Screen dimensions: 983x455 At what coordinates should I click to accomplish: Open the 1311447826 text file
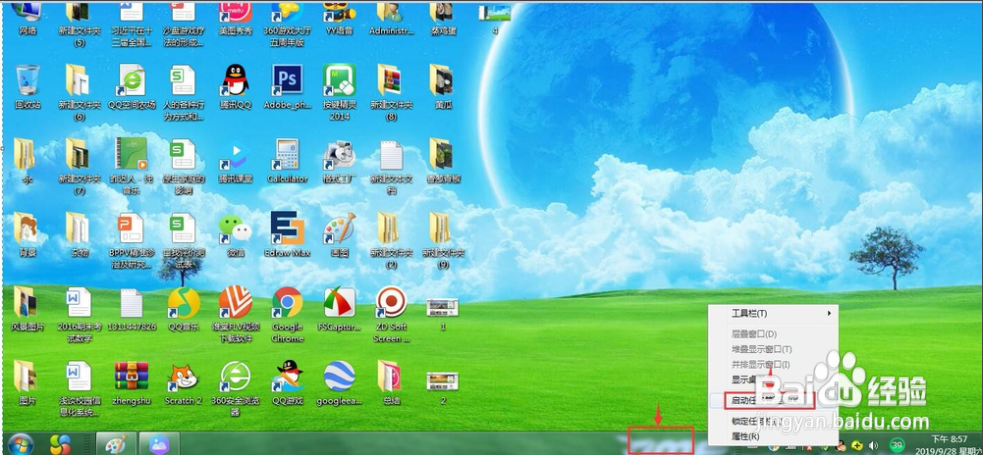(x=132, y=309)
